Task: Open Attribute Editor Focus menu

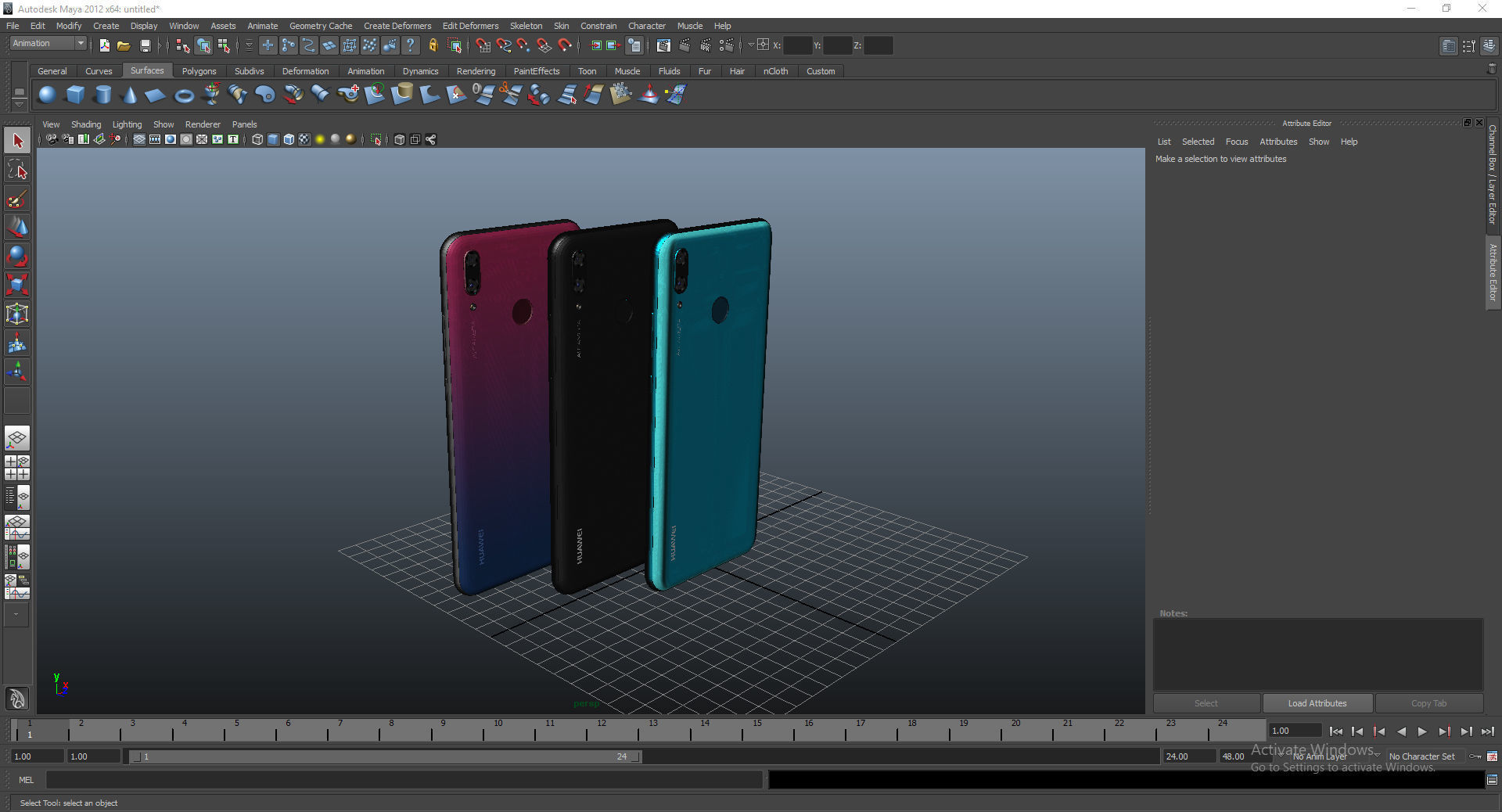Action: click(1236, 142)
